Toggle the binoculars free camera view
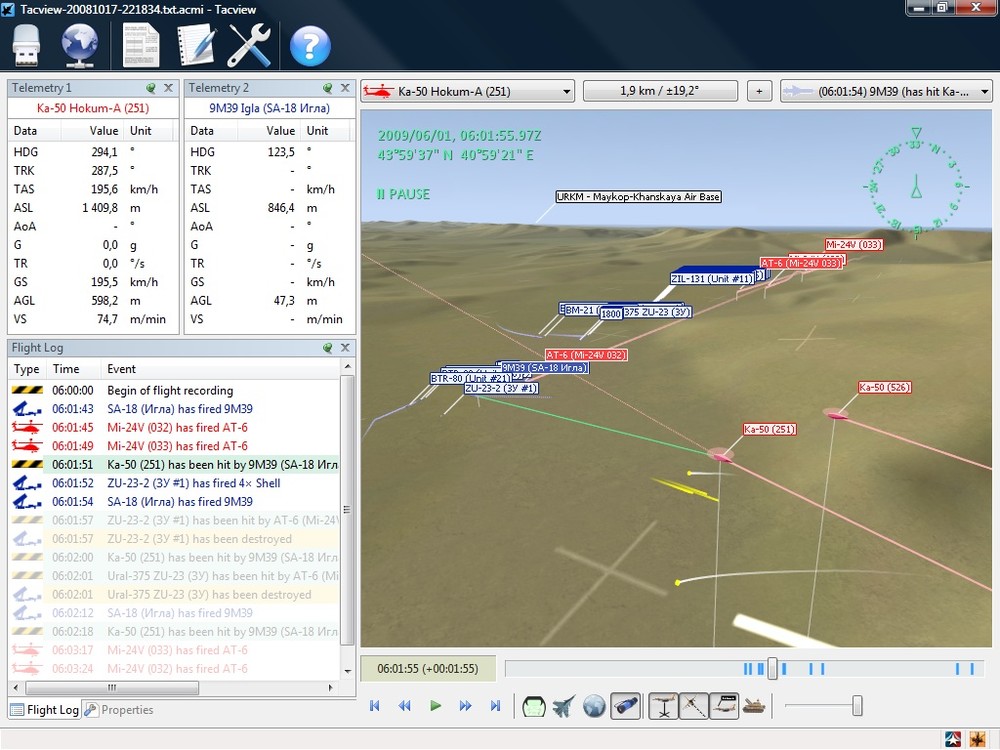Viewport: 1000px width, 750px height. pyautogui.click(x=626, y=706)
